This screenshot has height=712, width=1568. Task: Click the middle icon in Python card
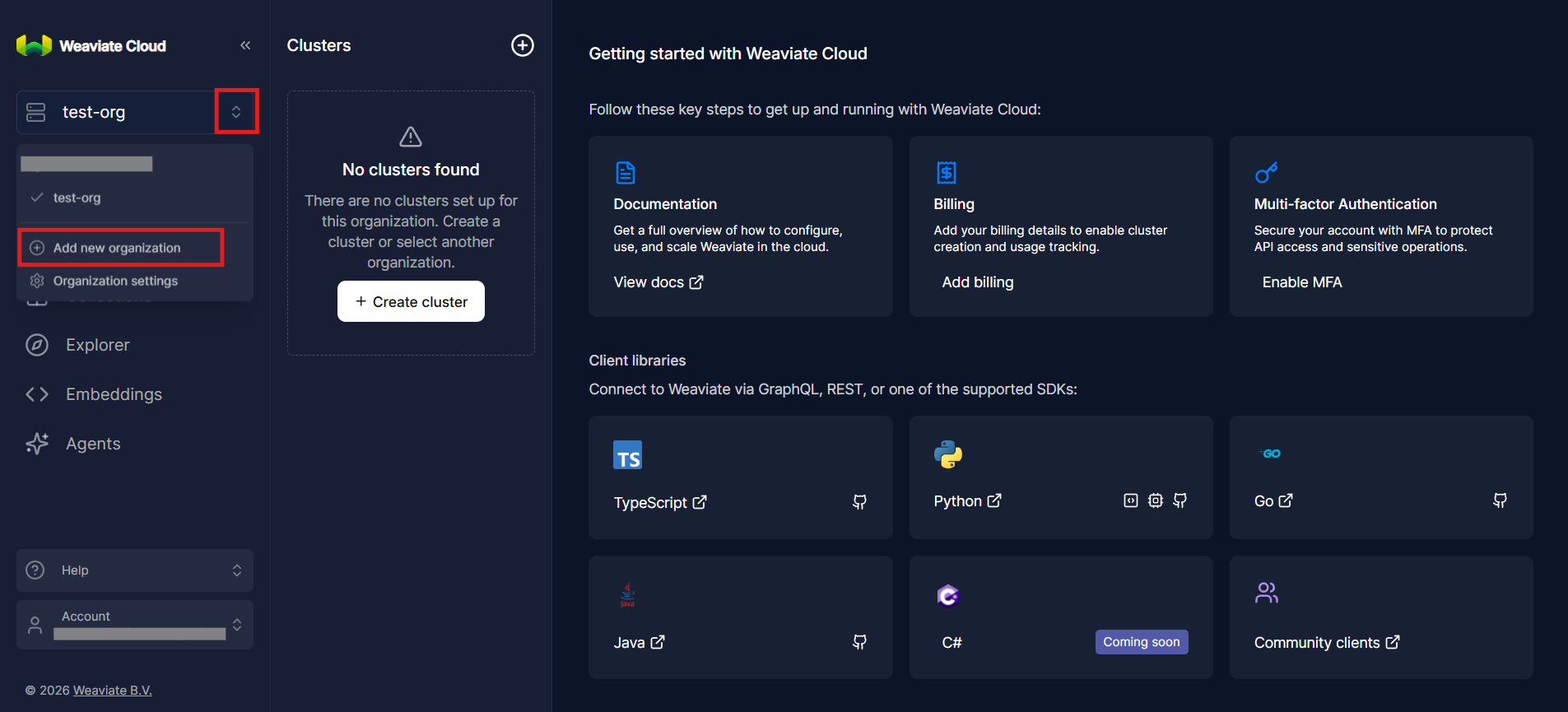[x=1156, y=500]
